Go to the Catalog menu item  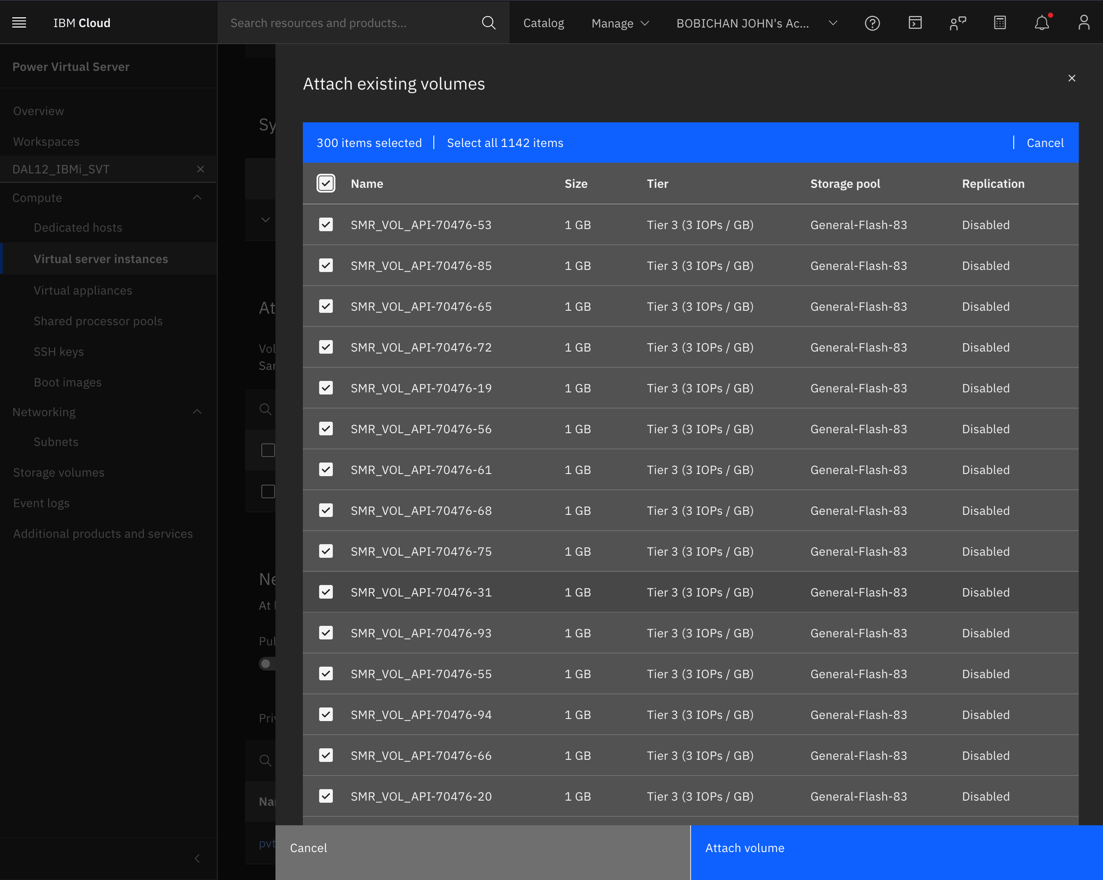click(x=543, y=22)
